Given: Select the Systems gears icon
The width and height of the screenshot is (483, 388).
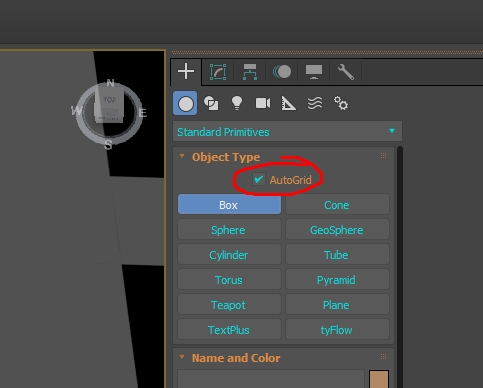Looking at the screenshot, I should [x=341, y=103].
